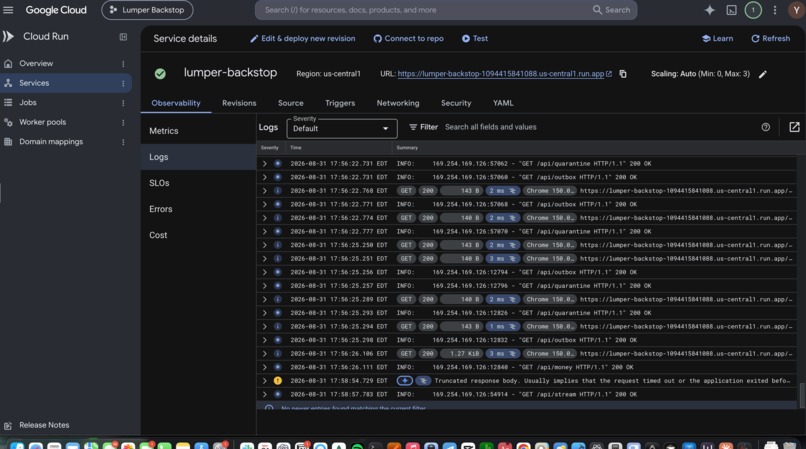Viewport: 806px width, 449px height.
Task: Activate Cloud Shell terminal icon
Action: click(731, 10)
